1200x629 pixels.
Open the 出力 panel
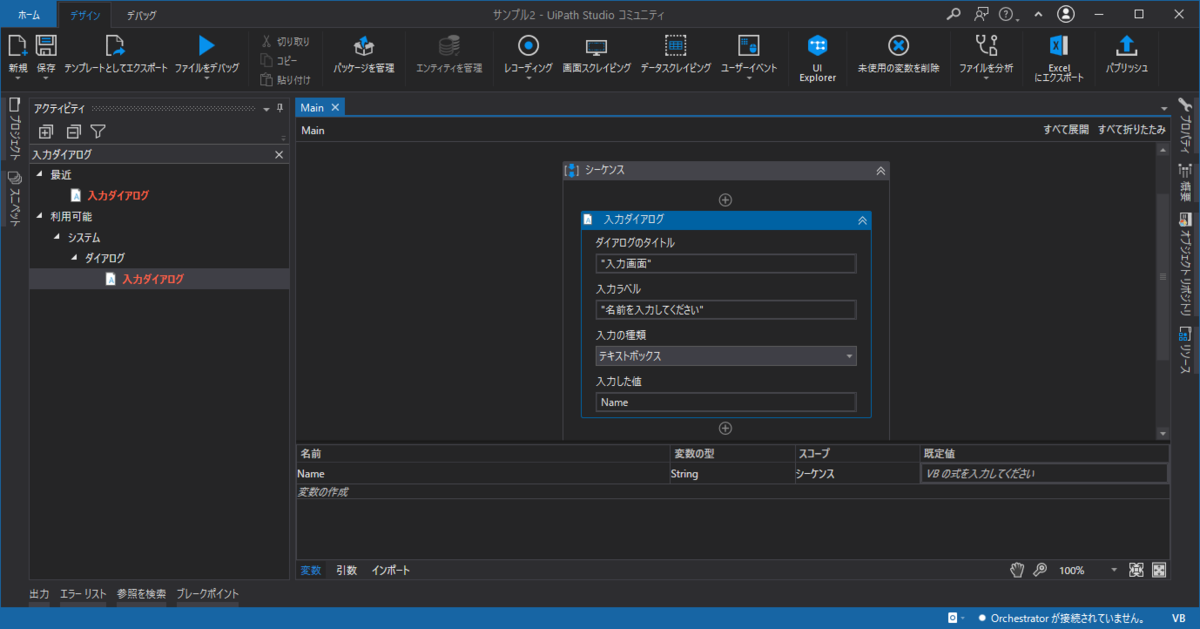39,594
